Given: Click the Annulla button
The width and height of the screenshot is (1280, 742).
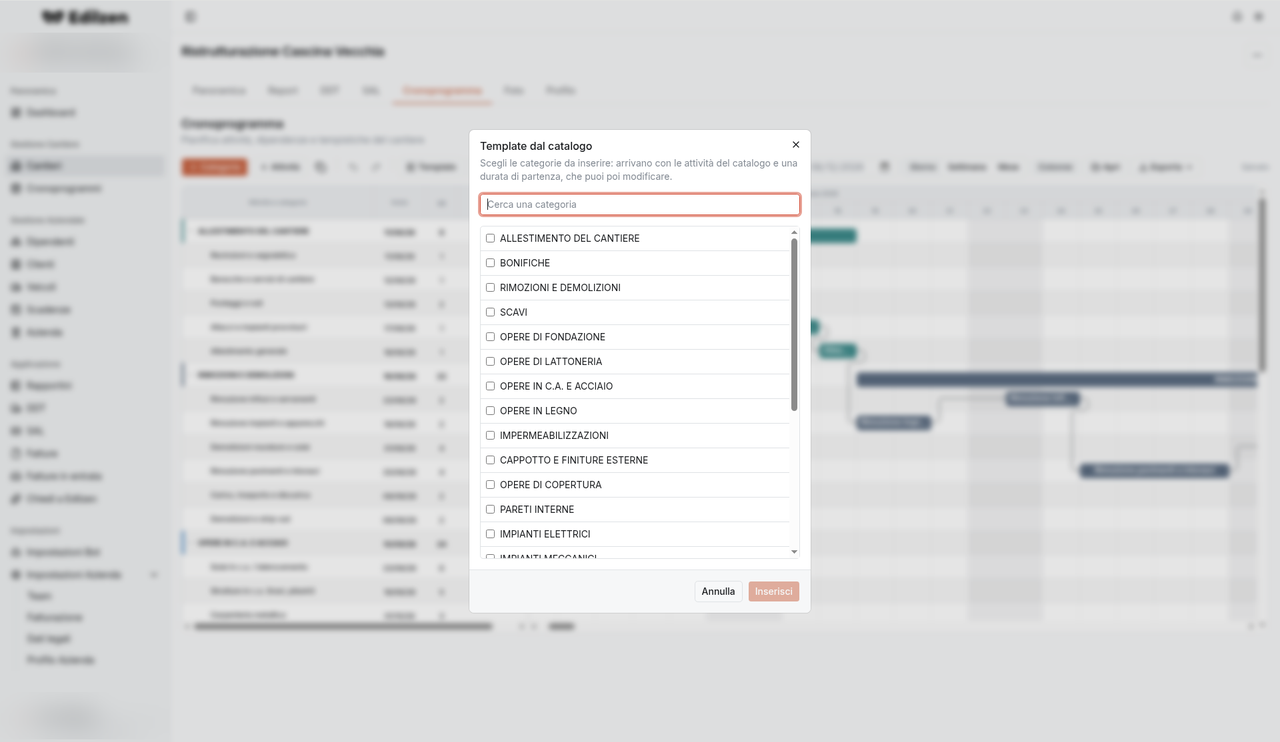Looking at the screenshot, I should click(x=718, y=591).
